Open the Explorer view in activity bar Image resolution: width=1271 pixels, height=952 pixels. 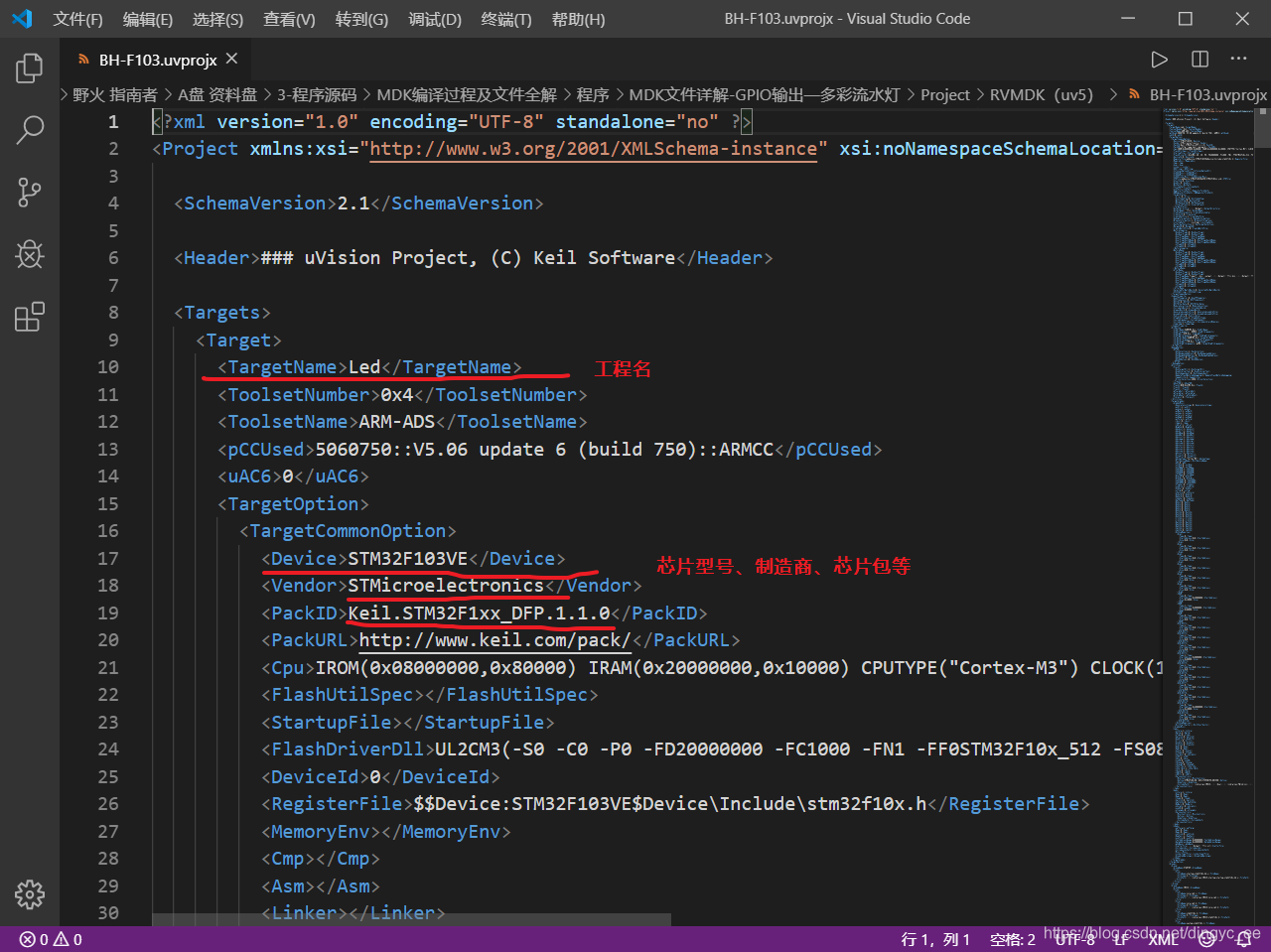30,68
